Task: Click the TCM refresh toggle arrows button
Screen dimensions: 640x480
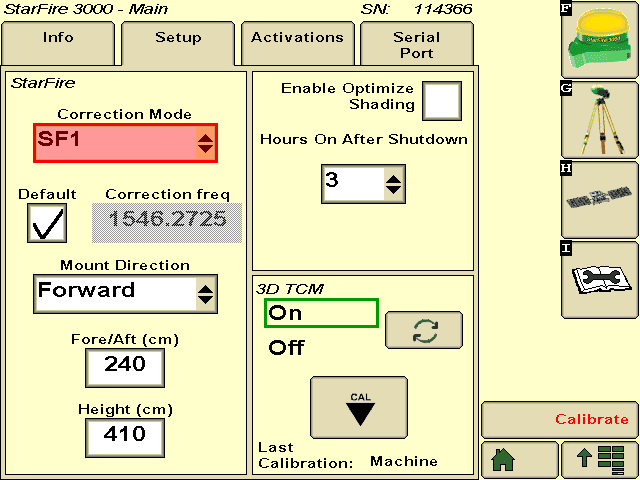Action: [424, 330]
